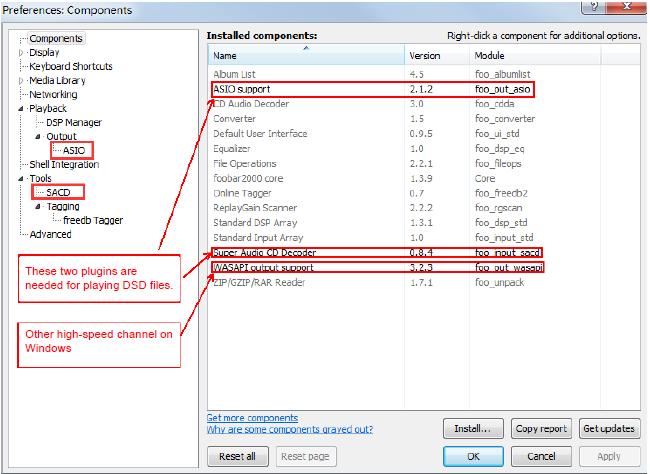Select the Tools page
Image resolution: width=650 pixels, height=474 pixels.
pyautogui.click(x=40, y=179)
